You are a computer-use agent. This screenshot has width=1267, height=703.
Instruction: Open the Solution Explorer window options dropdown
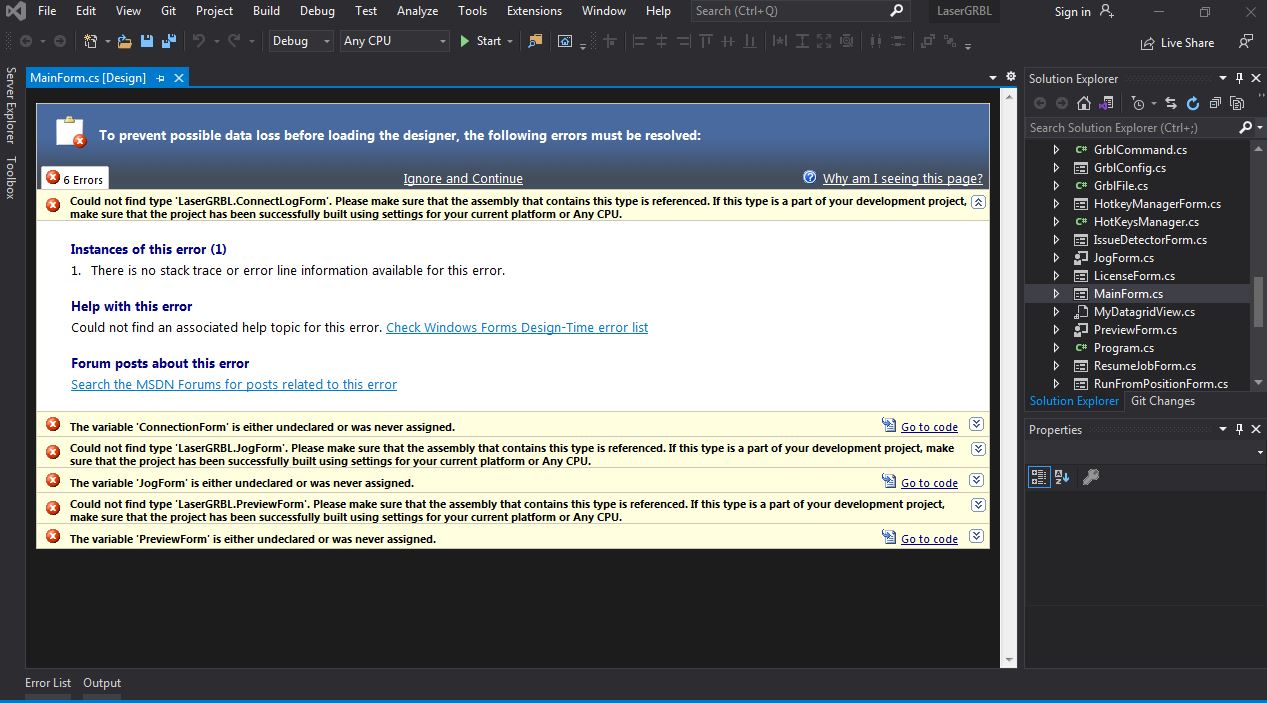tap(1222, 78)
